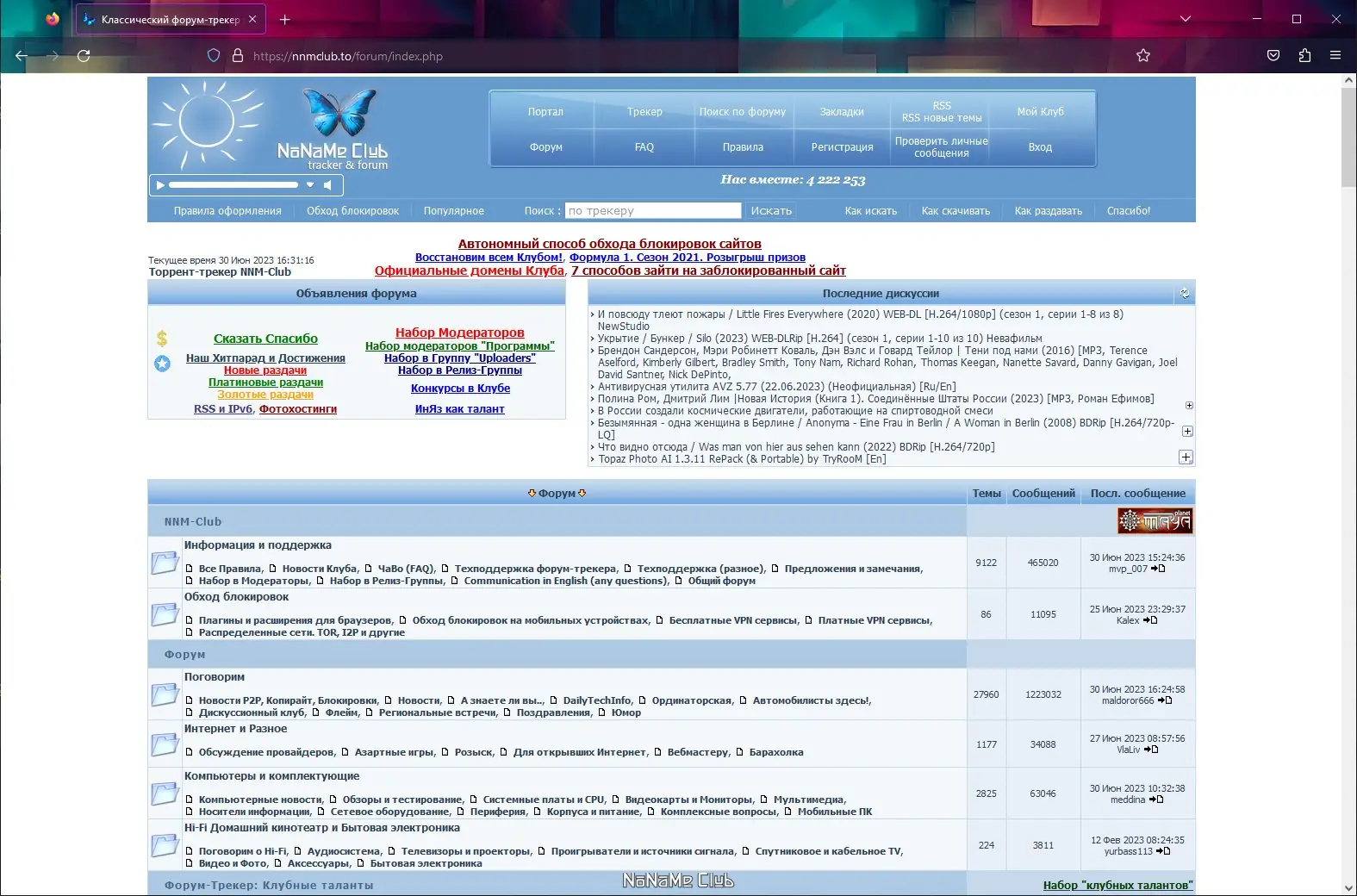
Task: Open Конкурсы в Клубе link
Action: (460, 389)
